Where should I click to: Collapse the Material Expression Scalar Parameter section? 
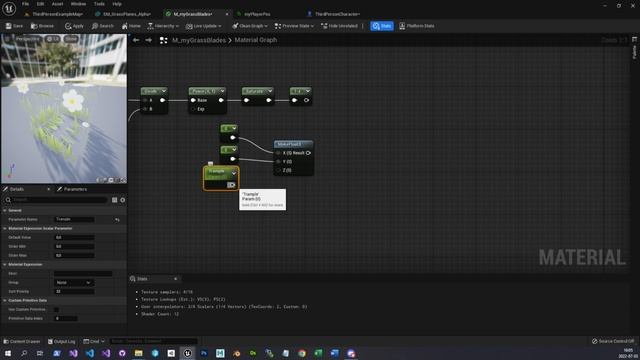(x=5, y=228)
